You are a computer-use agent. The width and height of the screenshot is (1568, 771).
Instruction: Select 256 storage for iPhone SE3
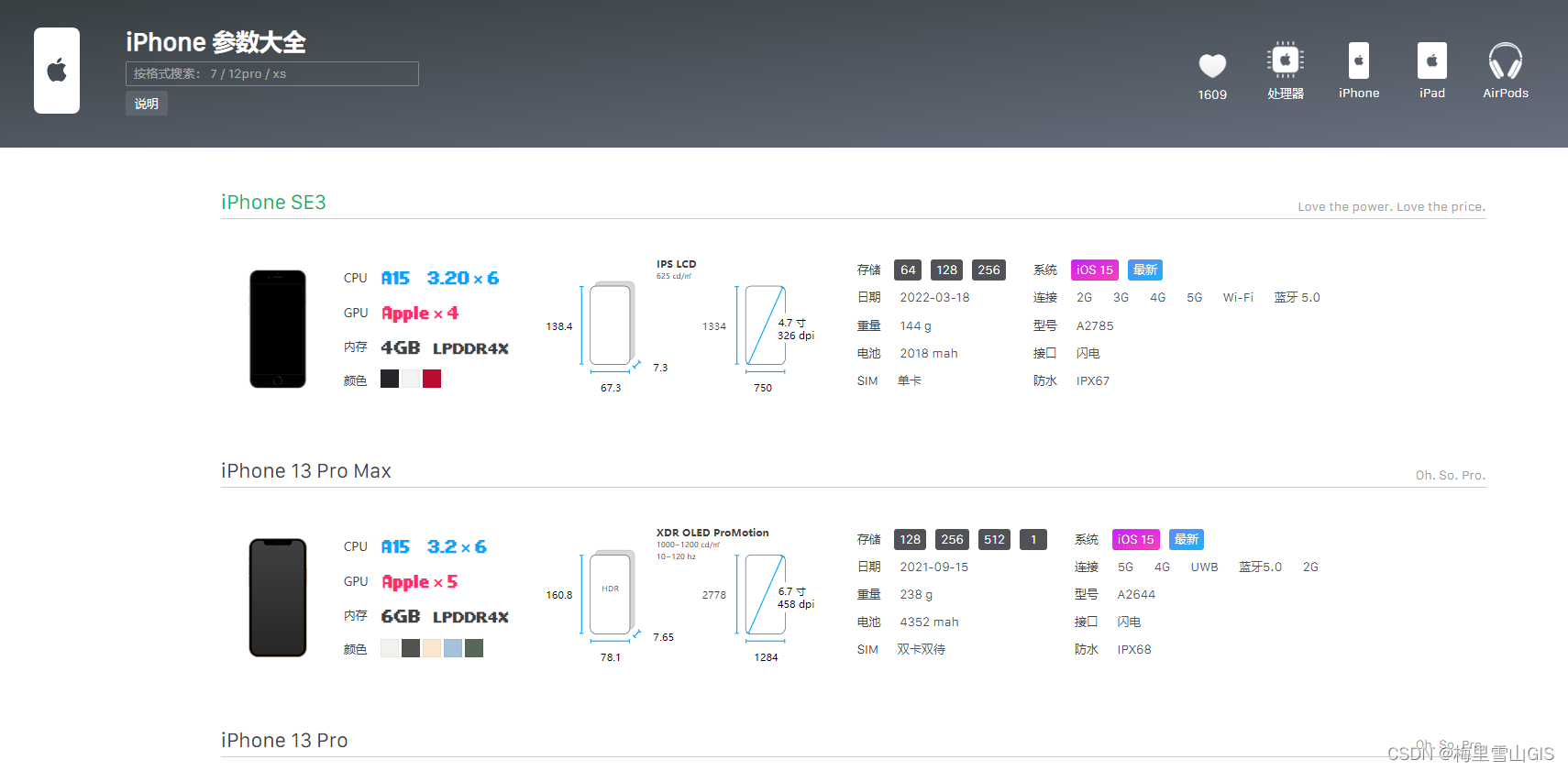[988, 270]
